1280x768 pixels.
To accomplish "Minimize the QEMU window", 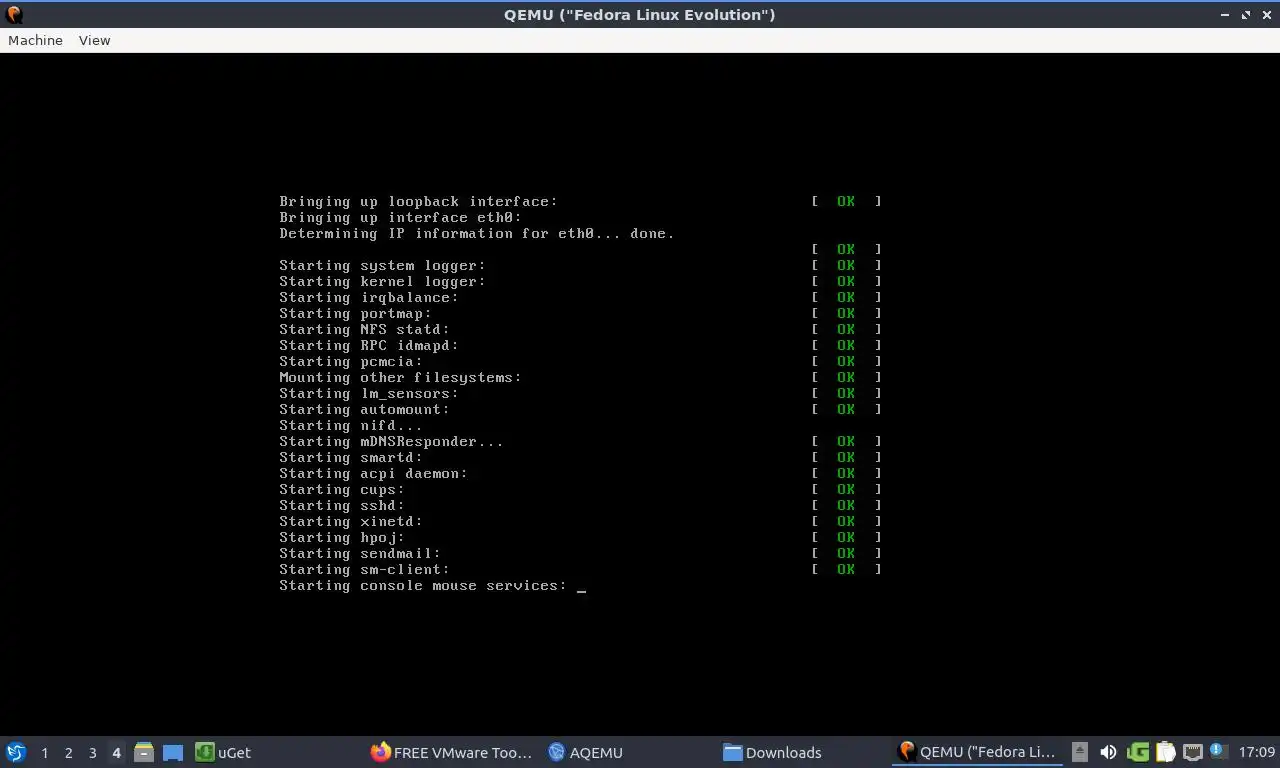I will click(1226, 15).
